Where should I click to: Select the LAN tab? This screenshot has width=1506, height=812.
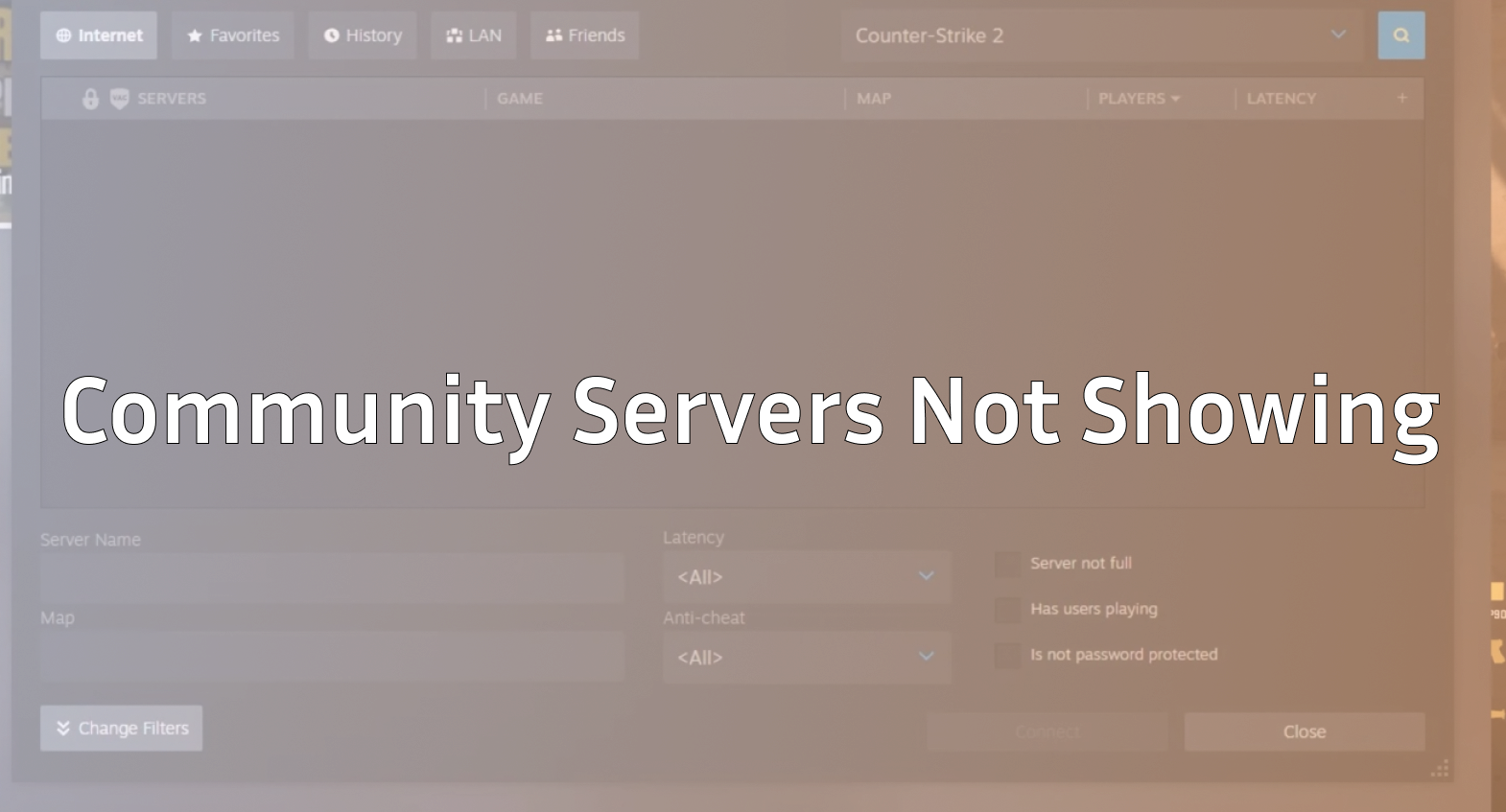pos(474,35)
